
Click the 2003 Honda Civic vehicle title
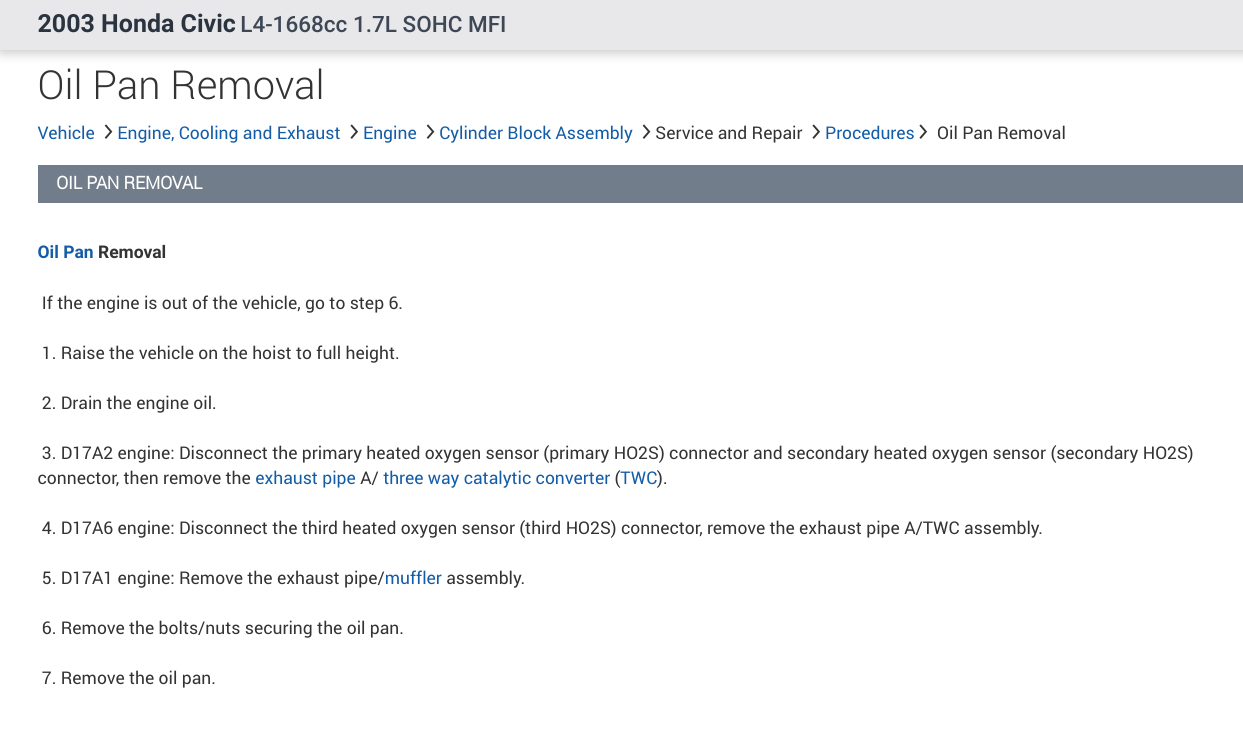[136, 24]
